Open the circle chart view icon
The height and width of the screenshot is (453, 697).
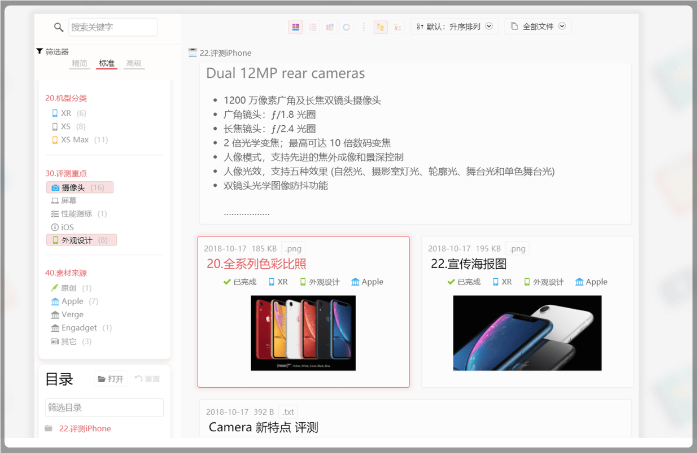click(346, 27)
